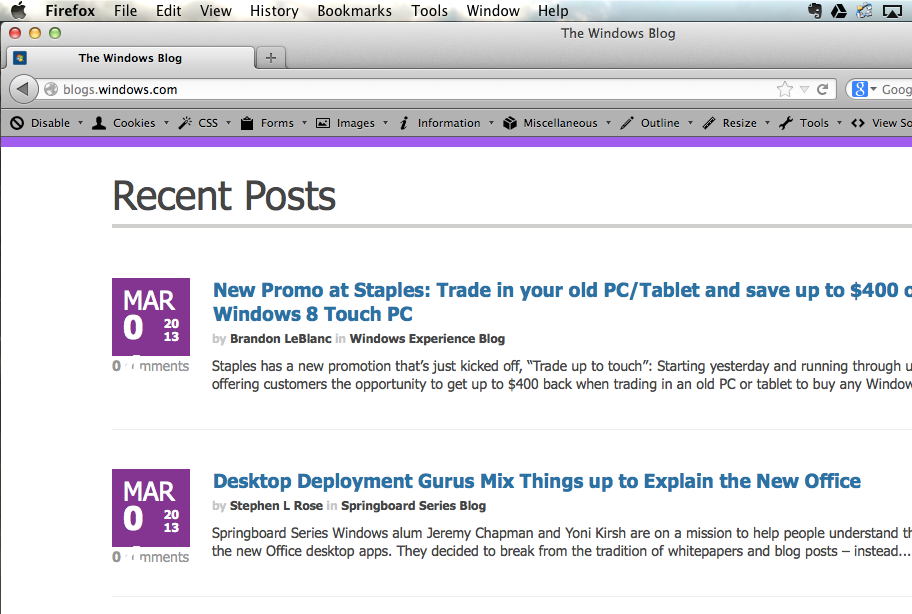Click the Staples post date tile
Viewport: 912px width, 614px height.
tap(151, 317)
